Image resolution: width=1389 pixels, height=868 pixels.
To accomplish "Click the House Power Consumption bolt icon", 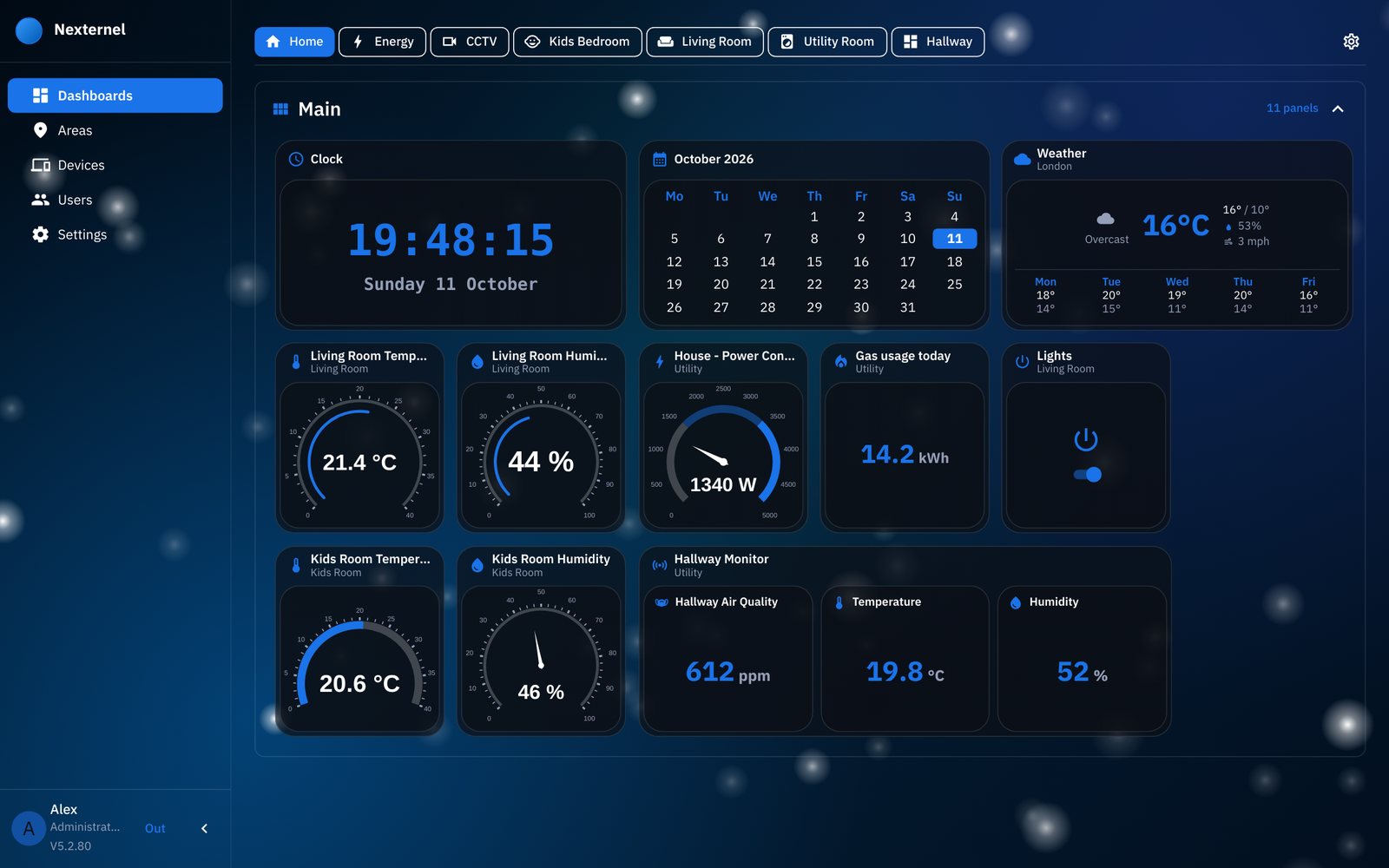I will (660, 362).
